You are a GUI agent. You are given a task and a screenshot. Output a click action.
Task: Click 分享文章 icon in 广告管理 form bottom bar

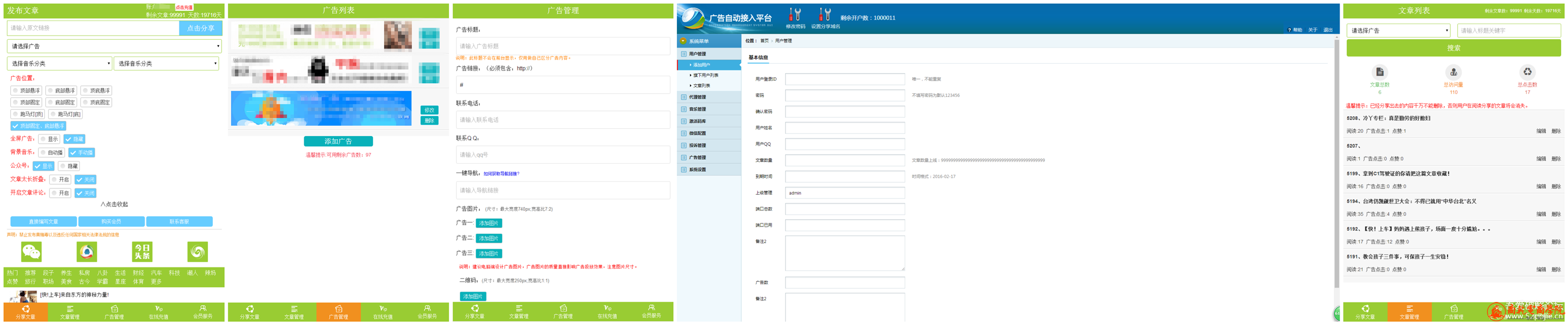tap(475, 309)
